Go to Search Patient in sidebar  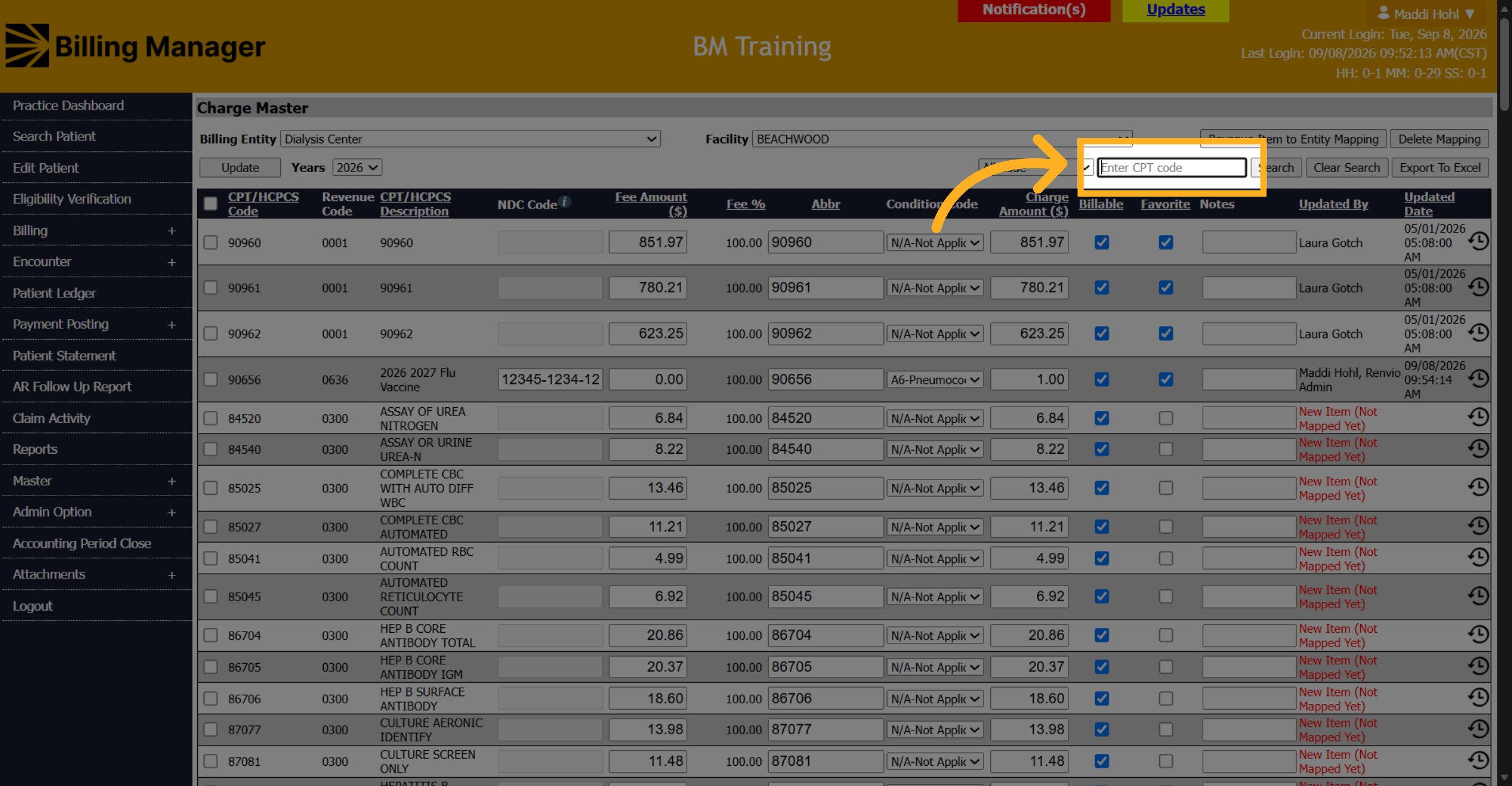click(54, 136)
